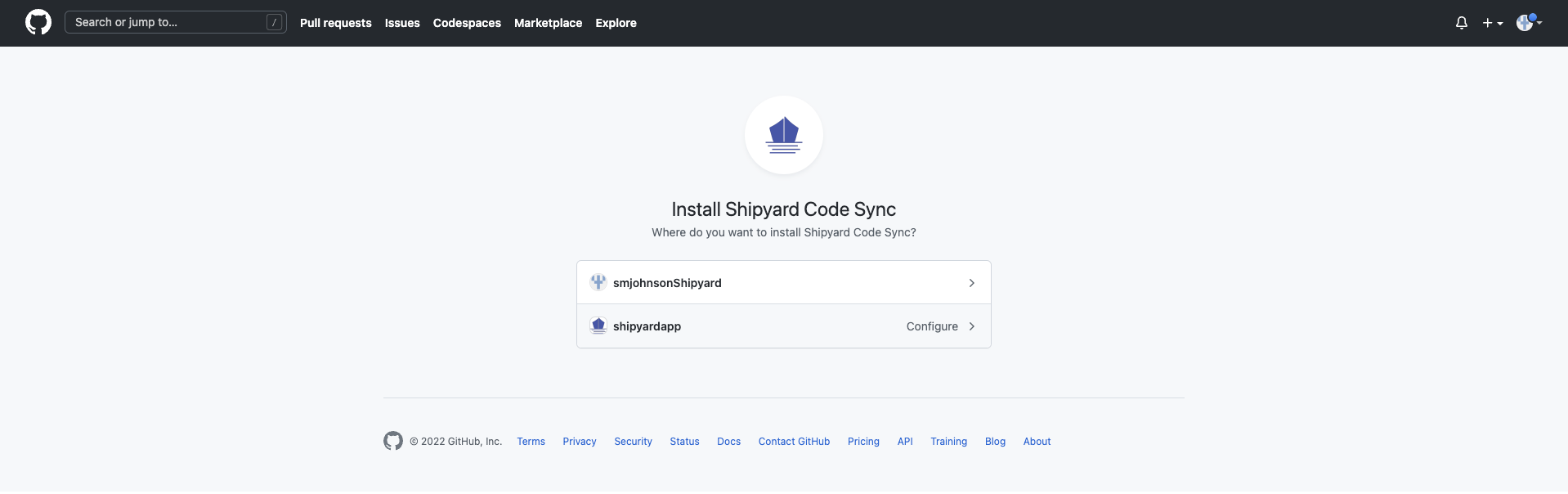
Task: Visit the Blog footer link
Action: 995,442
